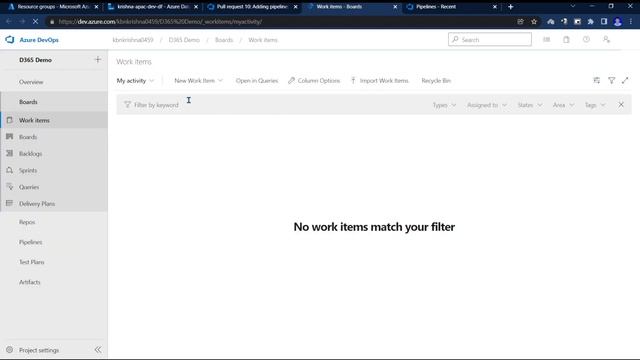Stop page loading in browser toolbar
This screenshot has width=640, height=360.
click(x=35, y=21)
